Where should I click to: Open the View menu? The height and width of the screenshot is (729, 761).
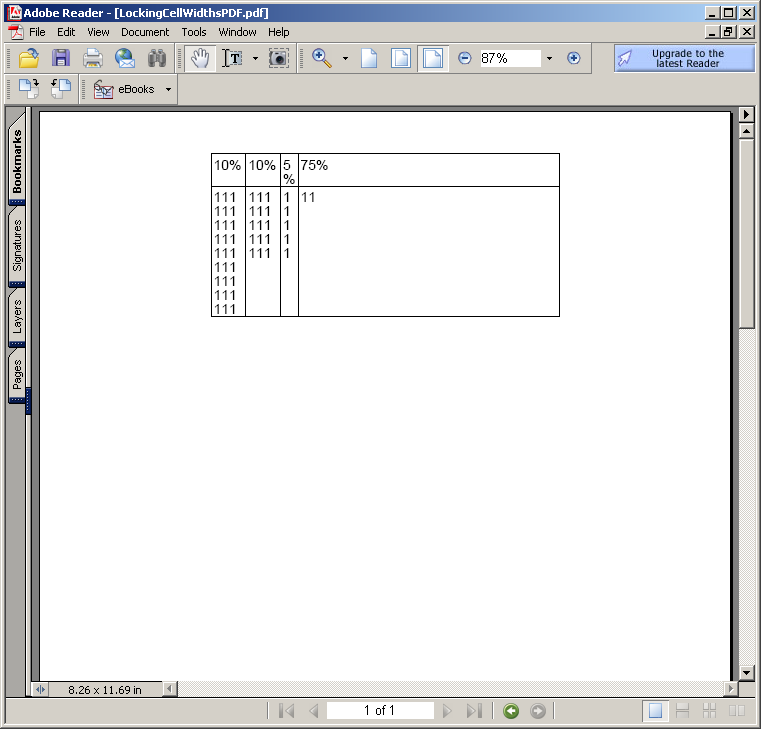pos(98,32)
